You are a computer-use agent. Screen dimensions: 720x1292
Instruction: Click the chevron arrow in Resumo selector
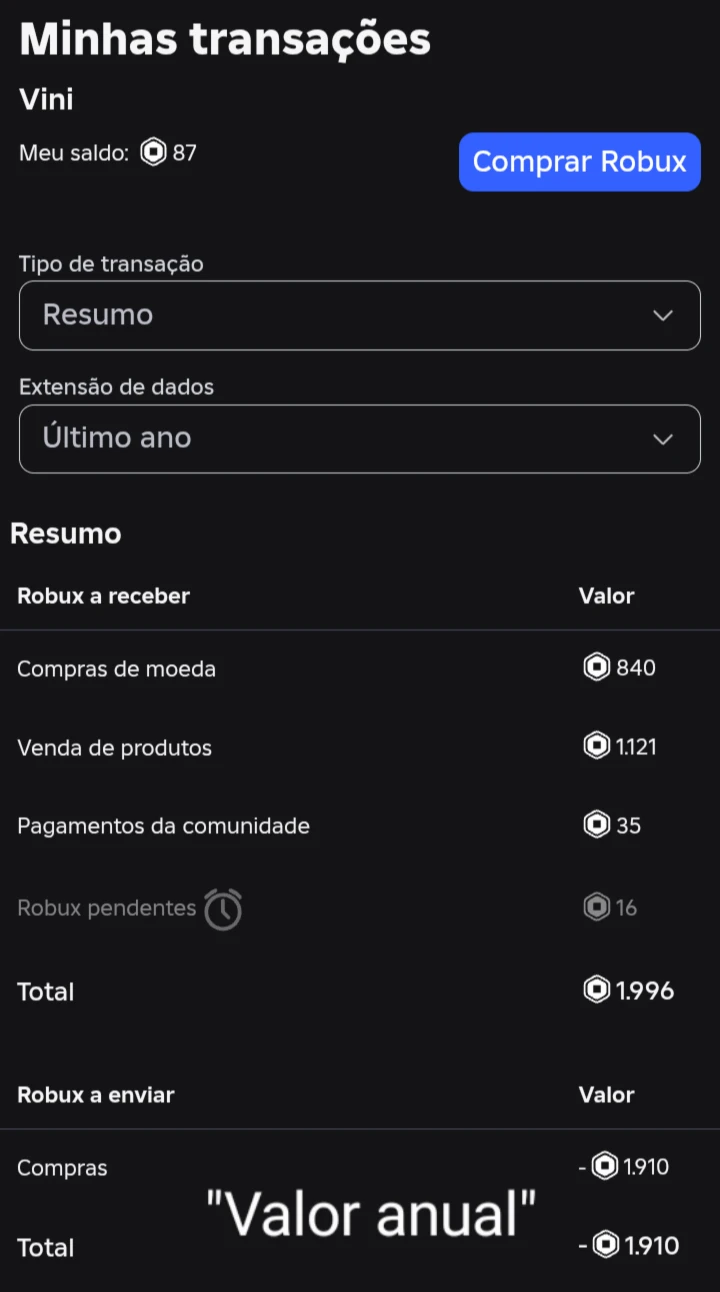[662, 316]
